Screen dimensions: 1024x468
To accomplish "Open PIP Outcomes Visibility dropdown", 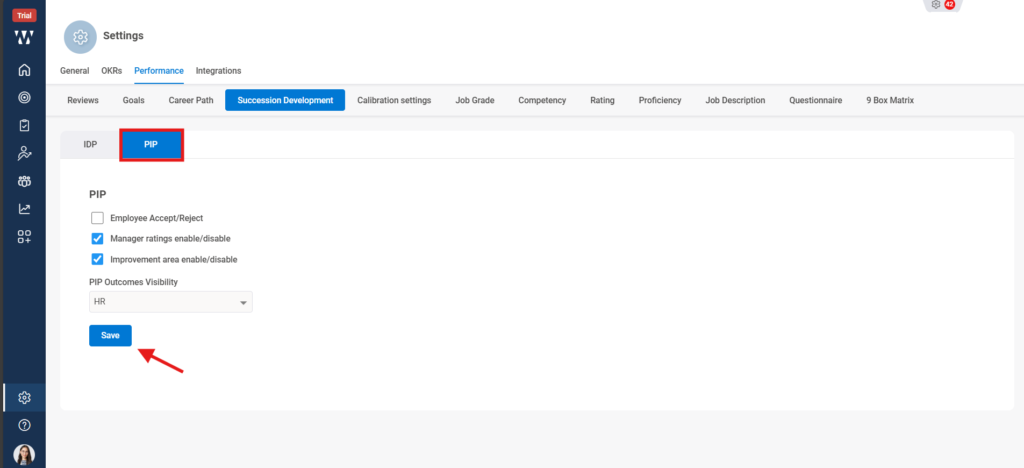I will coord(170,302).
